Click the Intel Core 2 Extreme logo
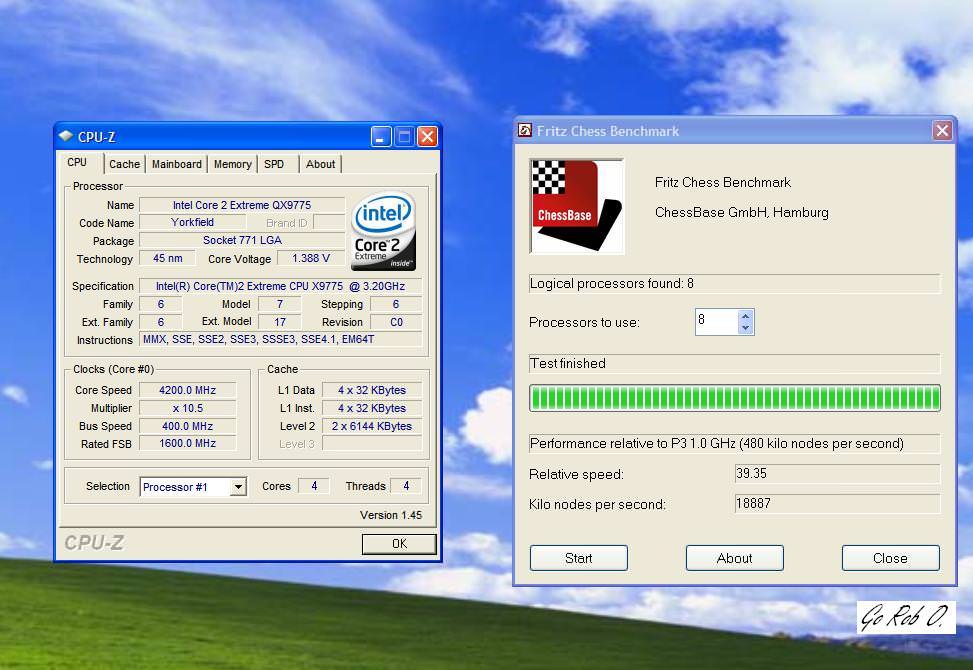The width and height of the screenshot is (973, 670). pos(383,231)
